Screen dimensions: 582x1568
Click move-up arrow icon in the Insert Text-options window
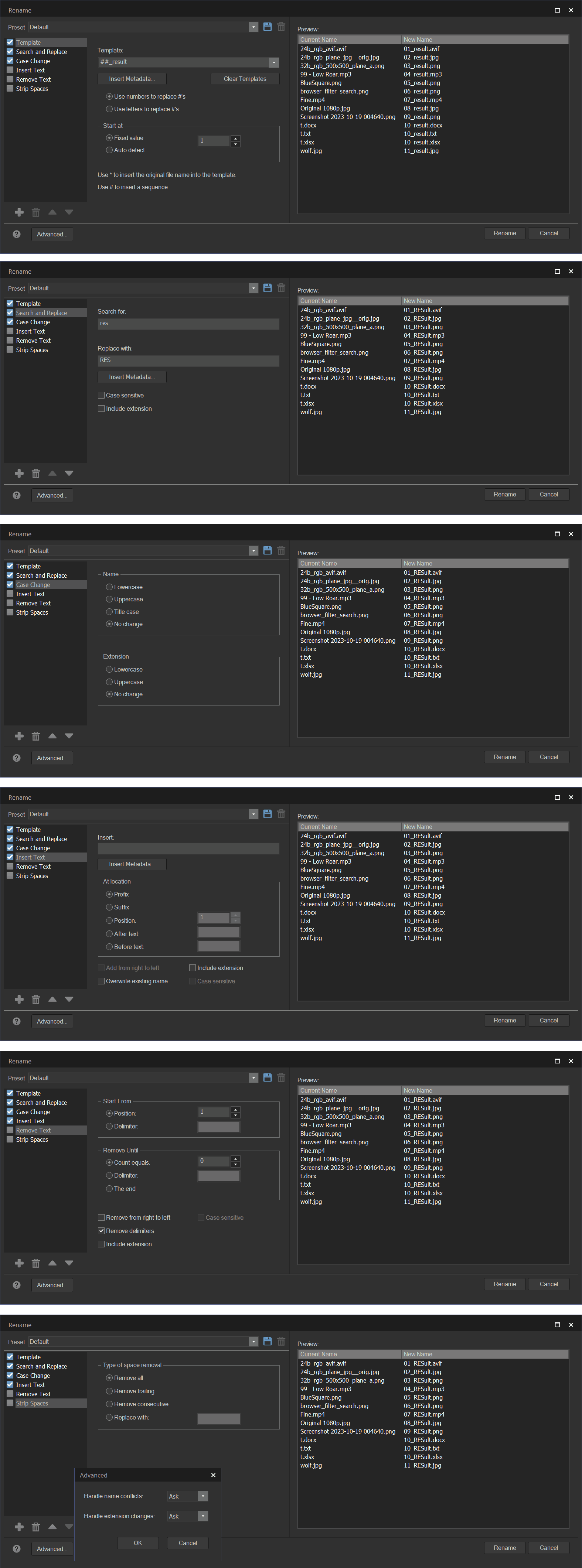(52, 999)
